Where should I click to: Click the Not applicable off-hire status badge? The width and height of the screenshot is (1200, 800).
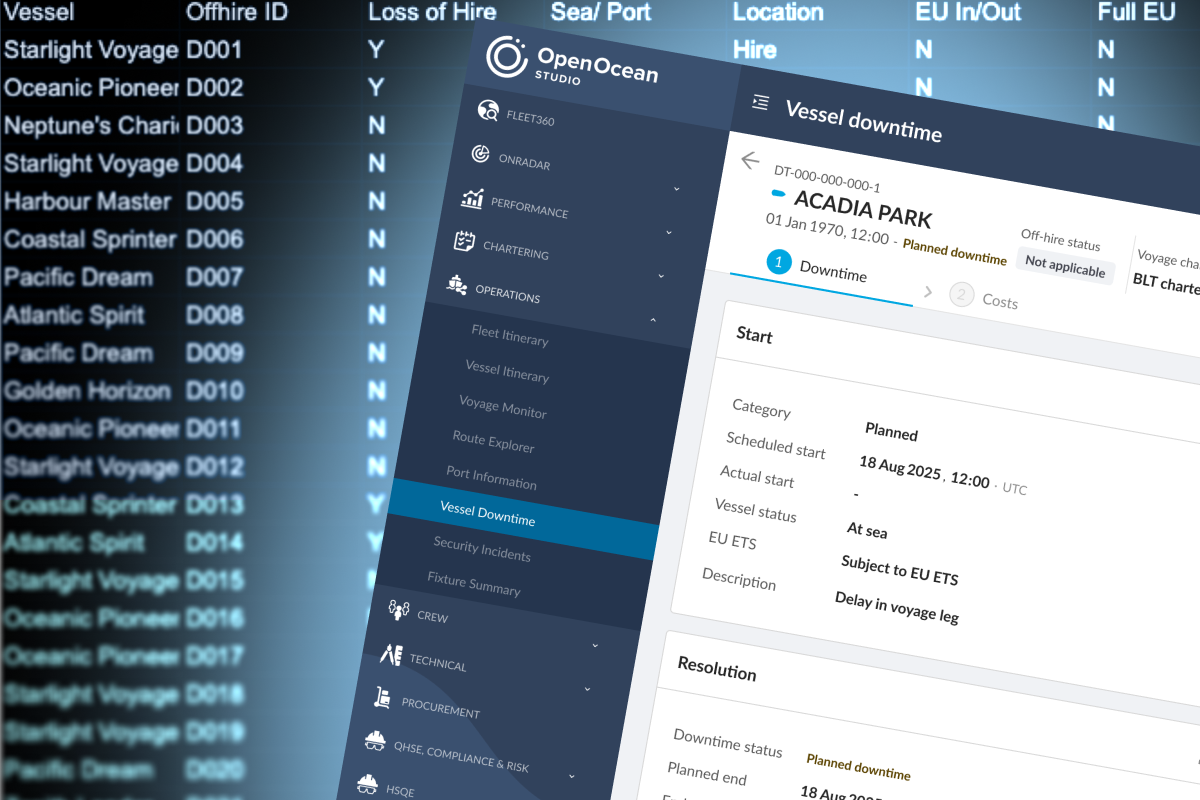(x=1064, y=267)
